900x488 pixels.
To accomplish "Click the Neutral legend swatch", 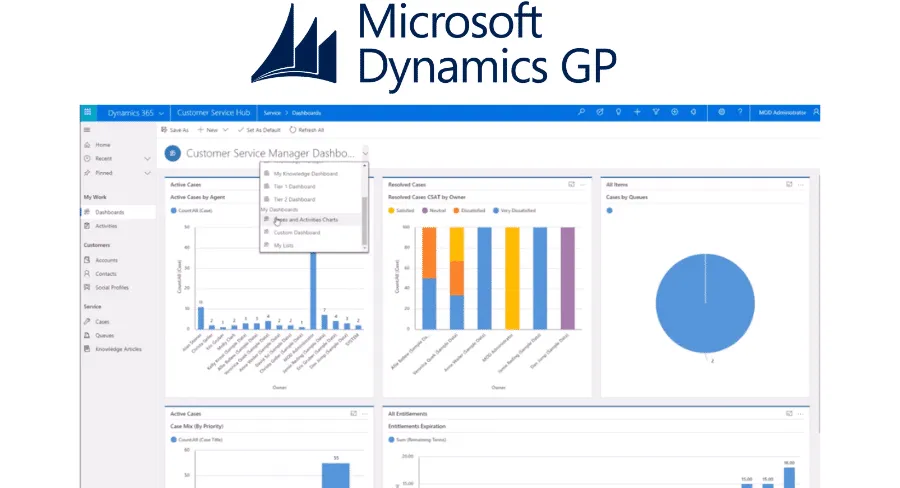I will coord(425,211).
